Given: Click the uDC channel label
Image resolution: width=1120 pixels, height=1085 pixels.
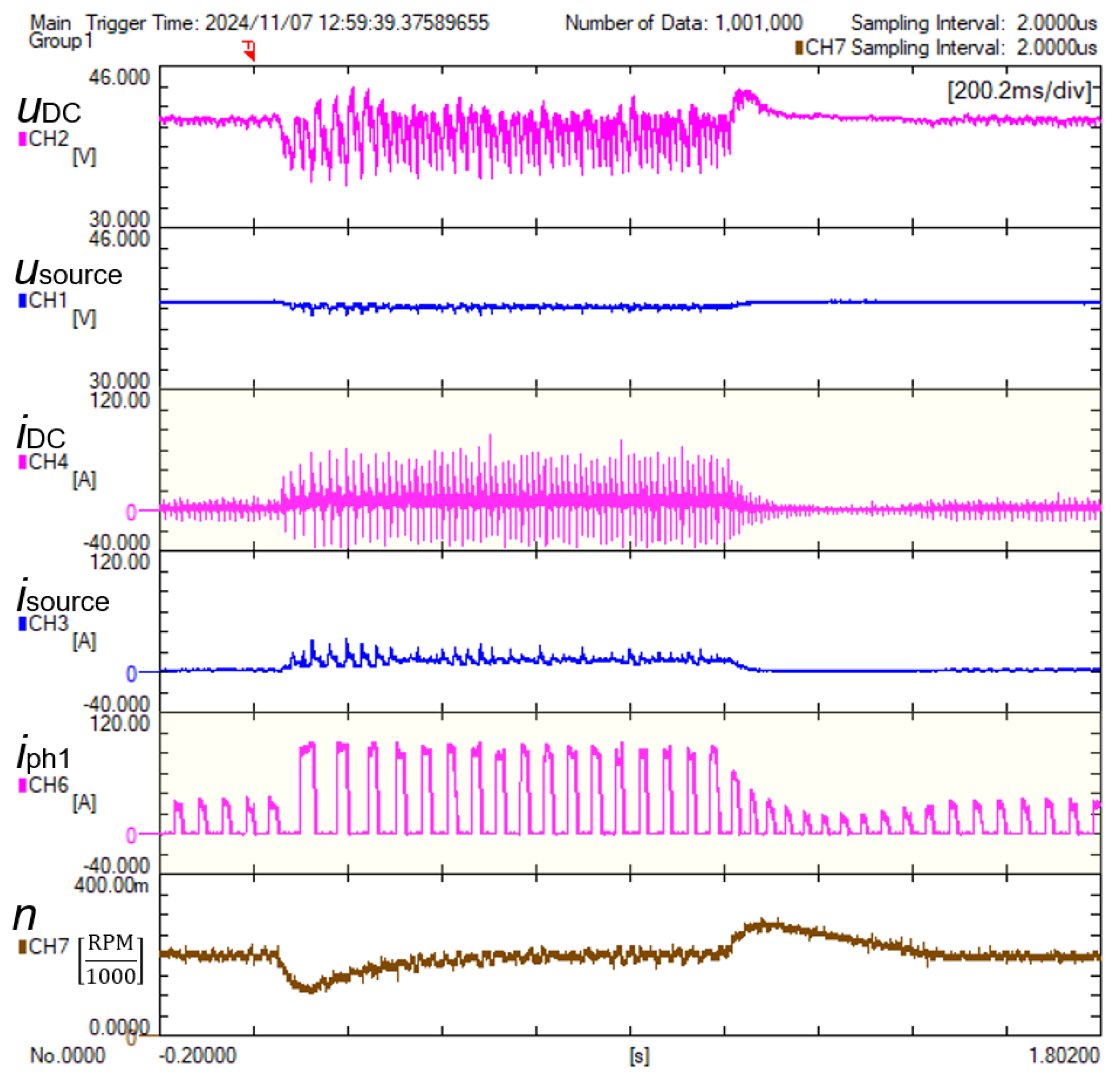Looking at the screenshot, I should pos(49,110).
